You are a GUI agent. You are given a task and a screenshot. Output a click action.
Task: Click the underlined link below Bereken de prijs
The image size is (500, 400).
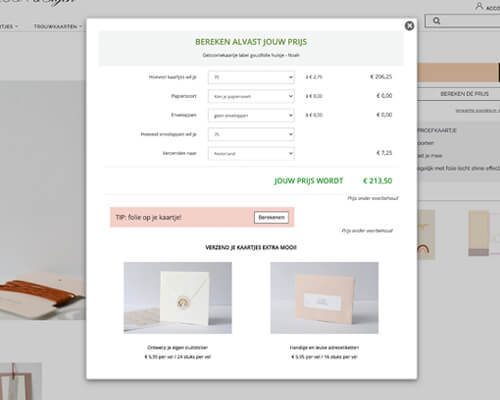point(478,110)
